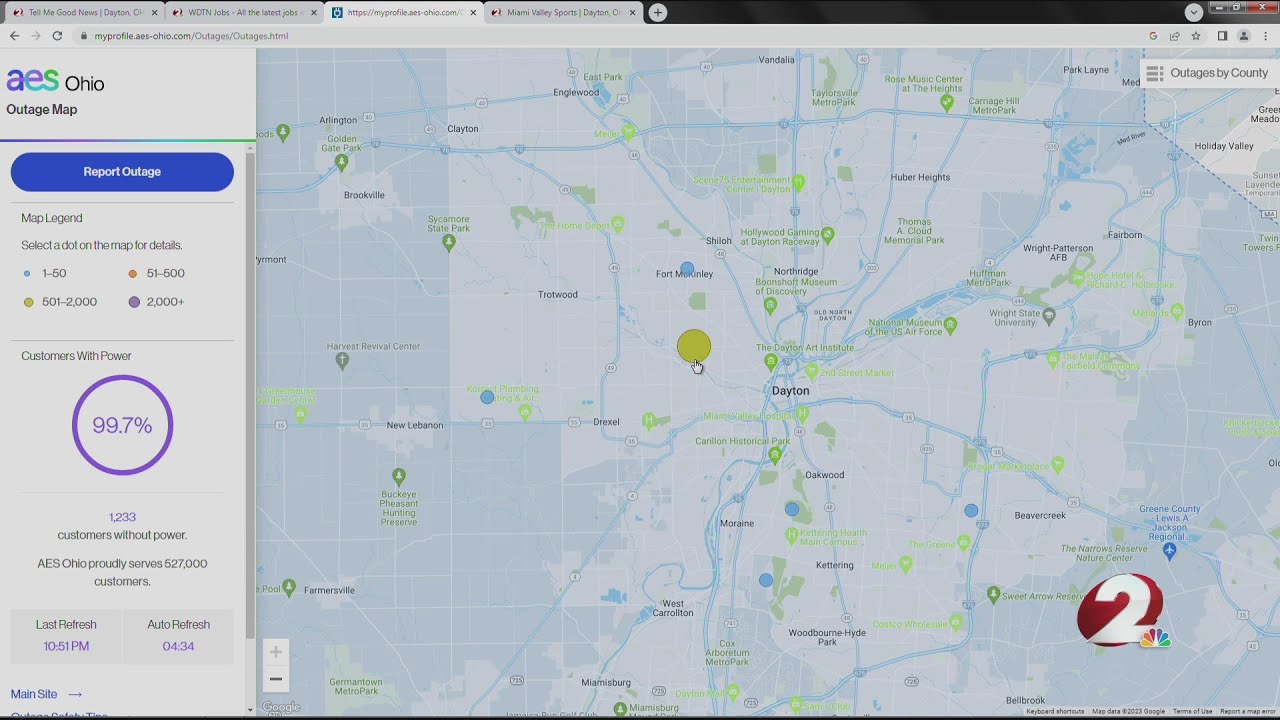Click the browser forward arrow
Viewport: 1280px width, 720px height.
[x=36, y=36]
